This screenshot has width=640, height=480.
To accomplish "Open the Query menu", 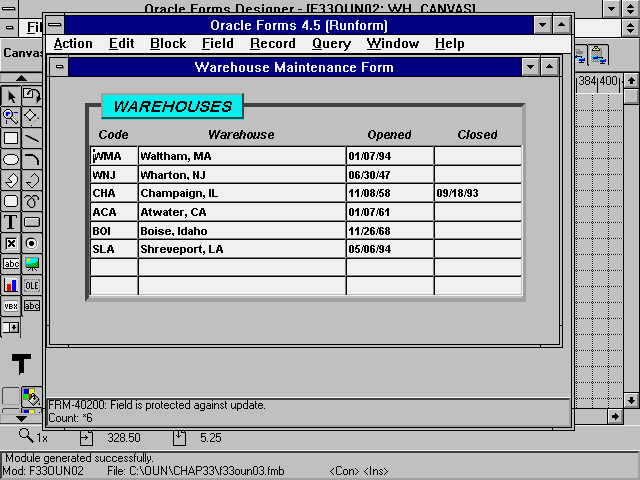I will [331, 44].
